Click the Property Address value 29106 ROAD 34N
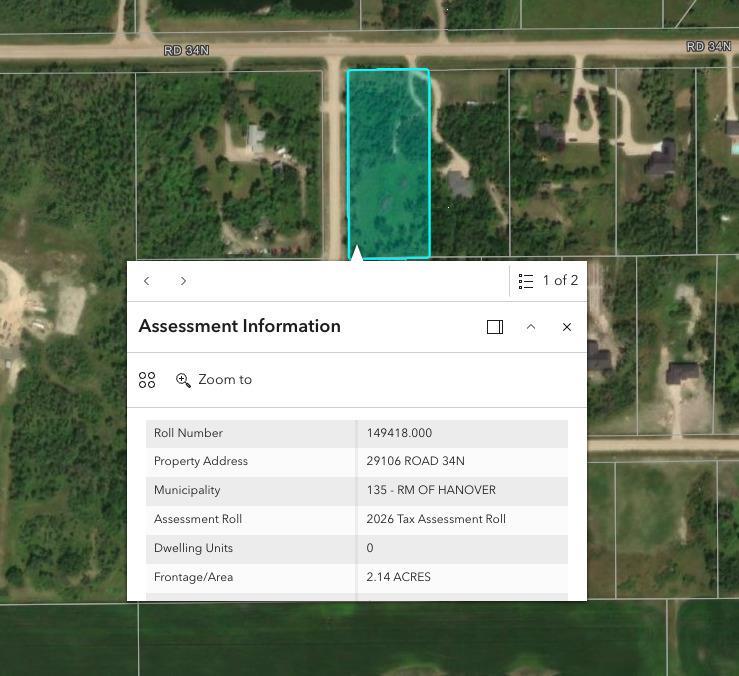The image size is (739, 676). (415, 461)
